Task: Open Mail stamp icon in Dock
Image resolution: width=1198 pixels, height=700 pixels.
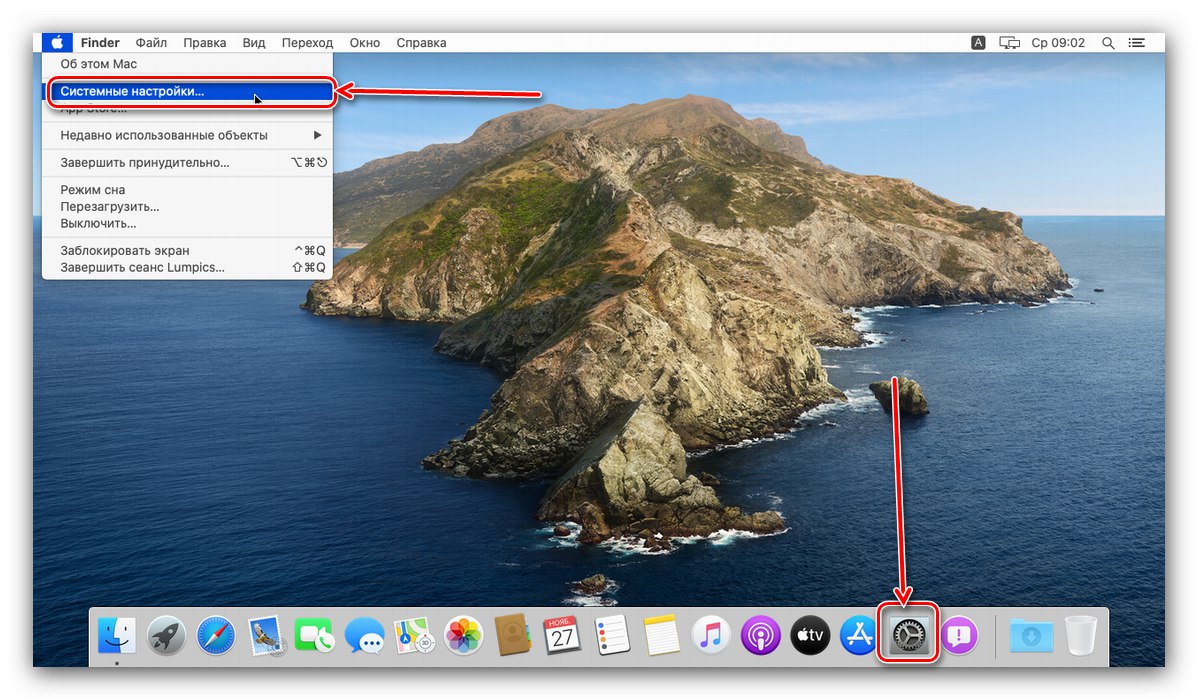Action: (266, 635)
